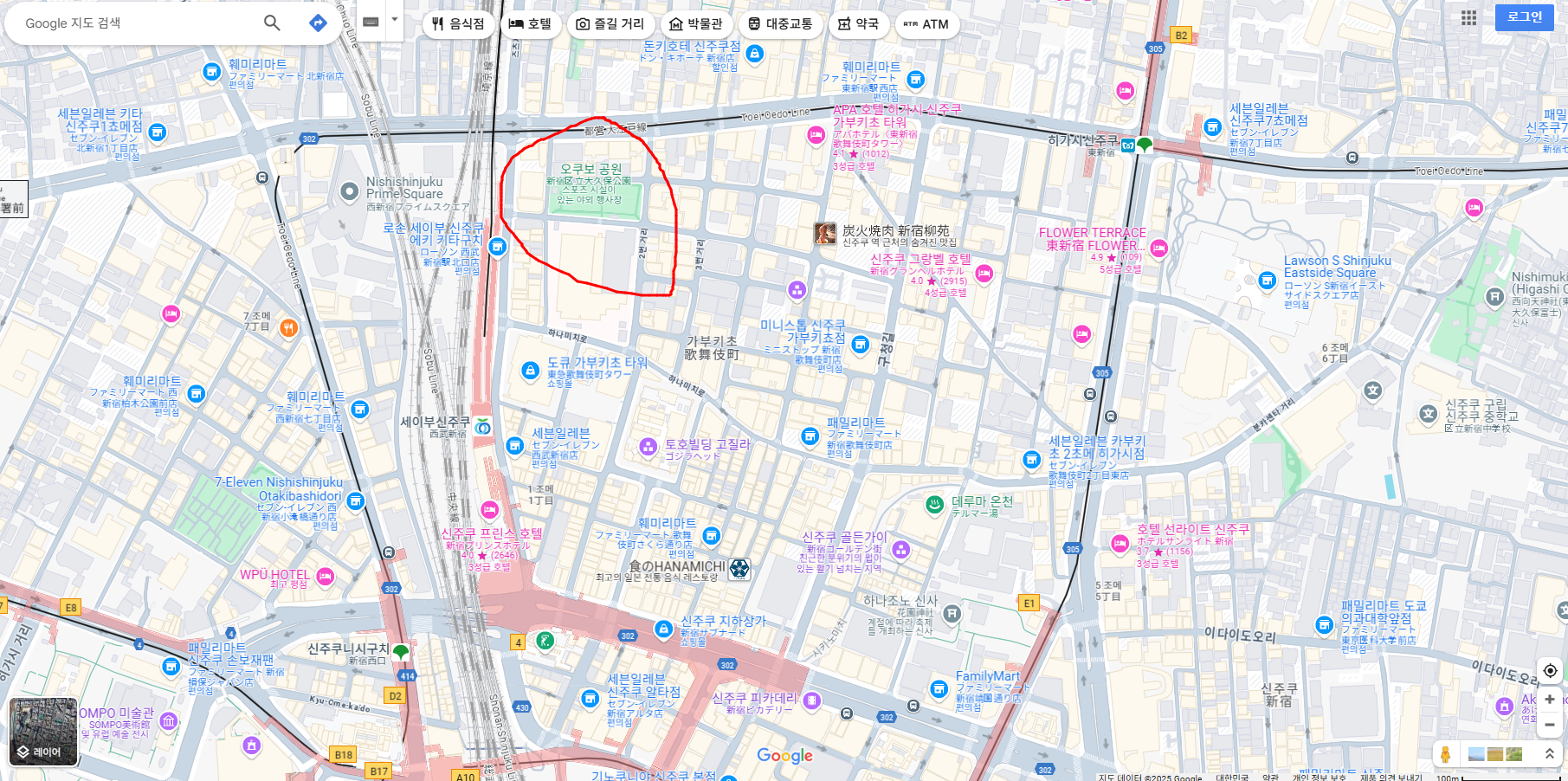Click the 도큐 가부키초 타워 name label
This screenshot has height=781, width=1568.
[x=597, y=362]
